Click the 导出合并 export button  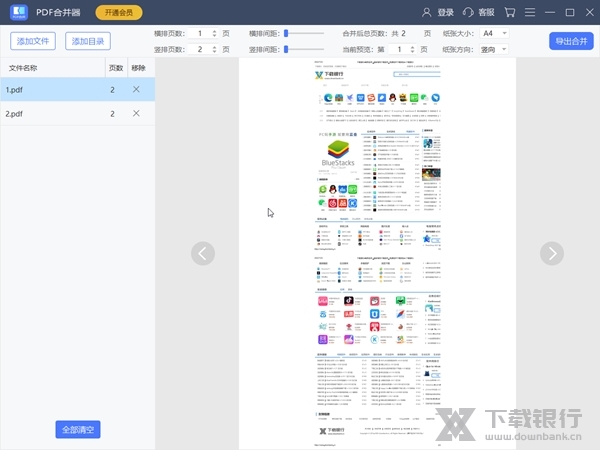[571, 41]
